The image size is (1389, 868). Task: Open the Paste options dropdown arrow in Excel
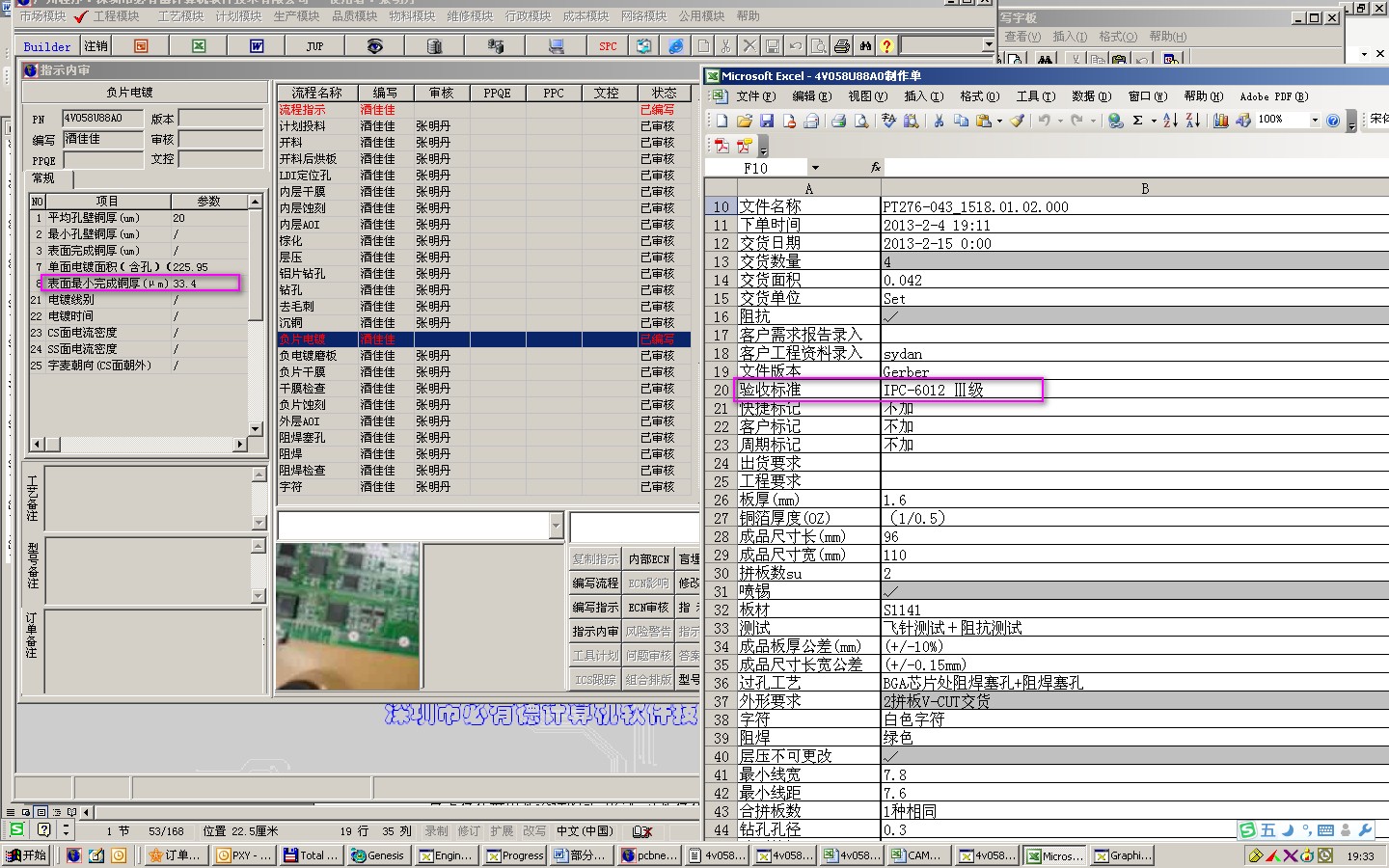point(999,122)
